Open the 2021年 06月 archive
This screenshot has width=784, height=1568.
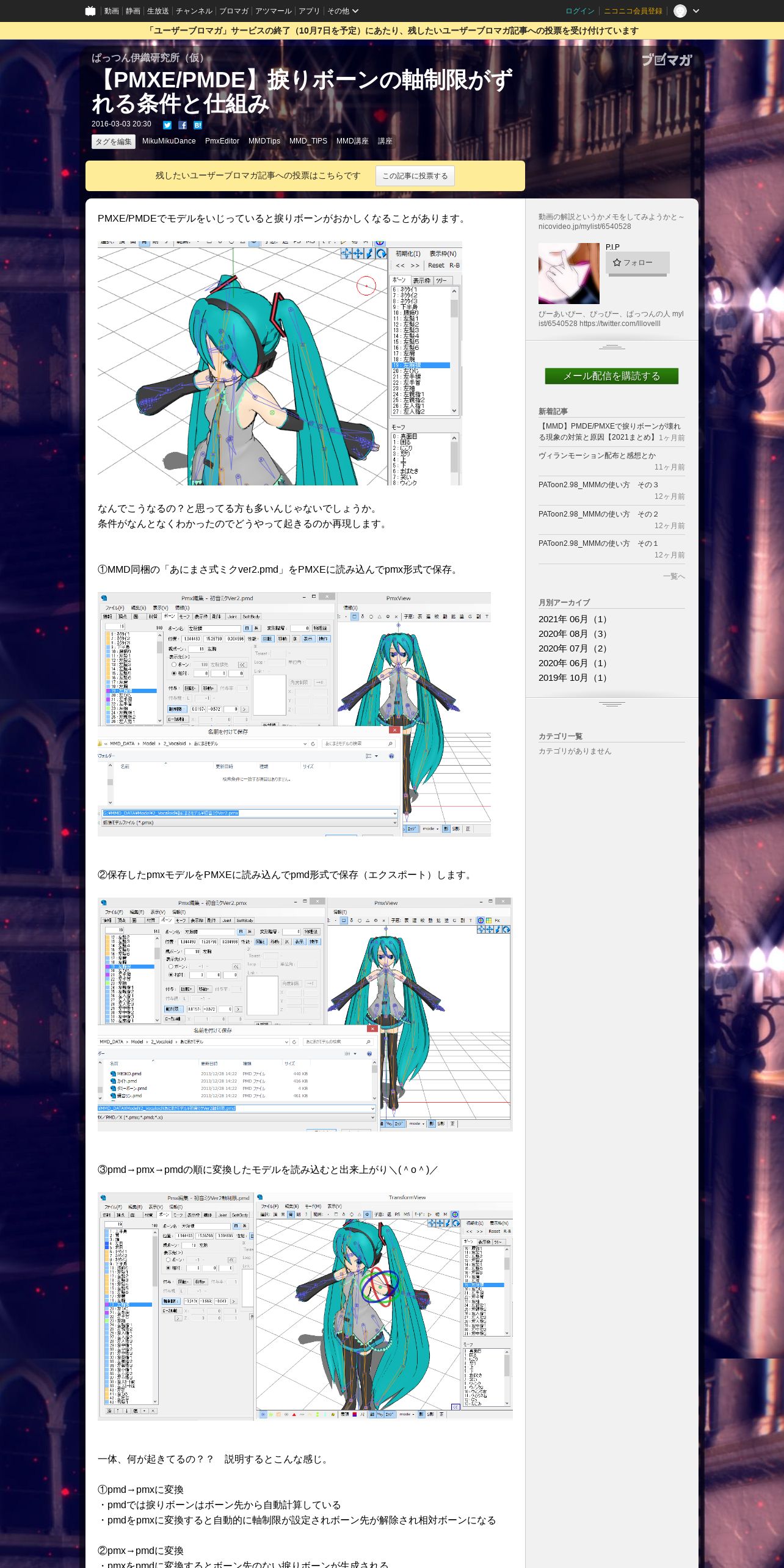(573, 619)
